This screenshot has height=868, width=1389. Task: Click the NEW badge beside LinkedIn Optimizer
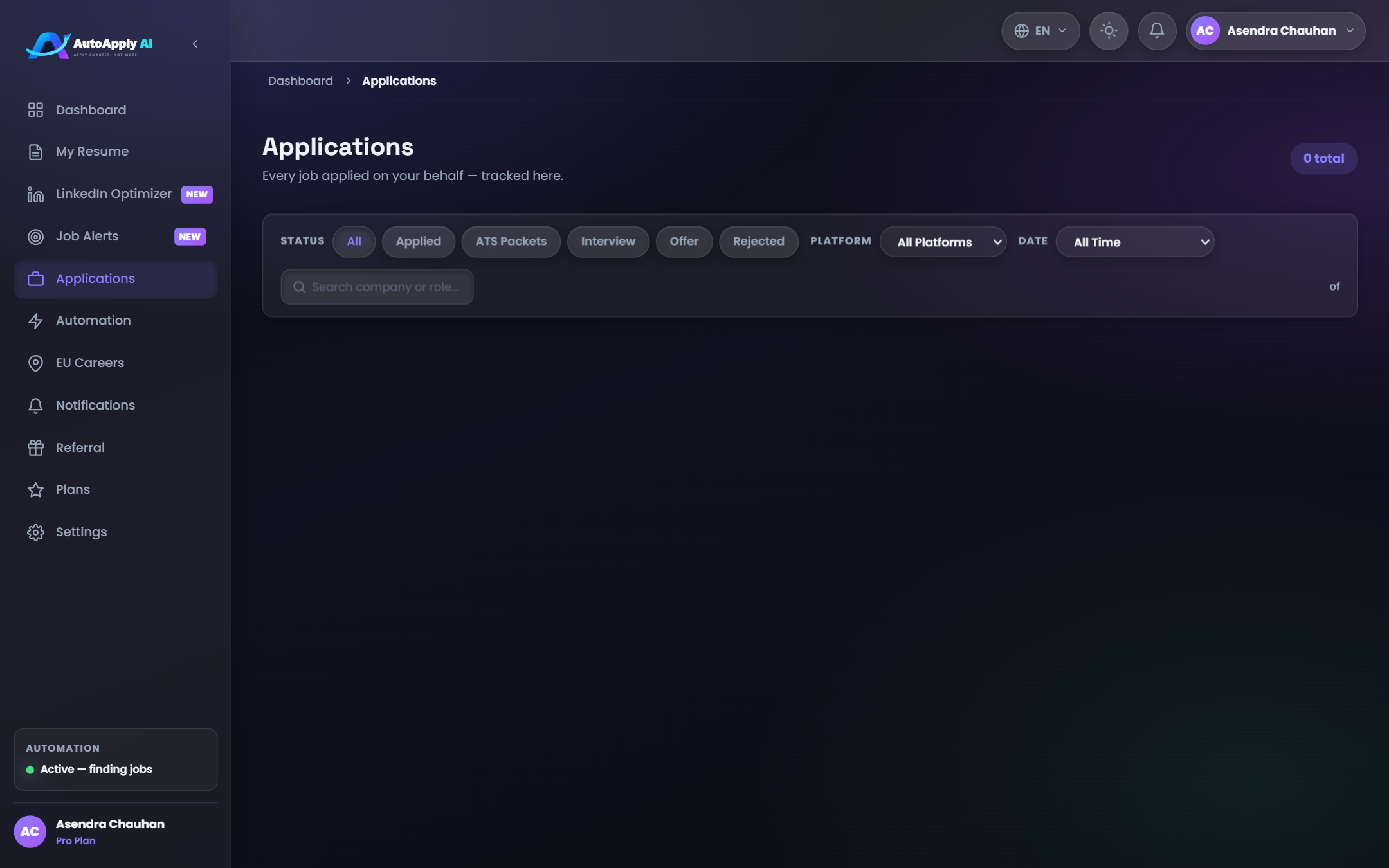click(197, 194)
